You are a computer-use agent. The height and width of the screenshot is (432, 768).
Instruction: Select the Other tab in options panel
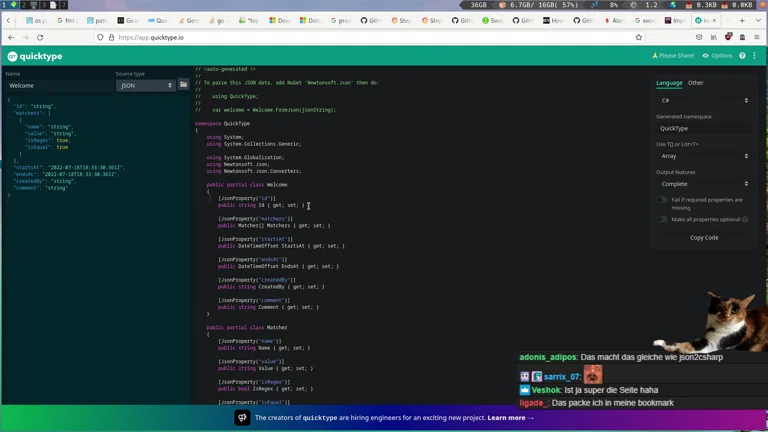pyautogui.click(x=696, y=83)
